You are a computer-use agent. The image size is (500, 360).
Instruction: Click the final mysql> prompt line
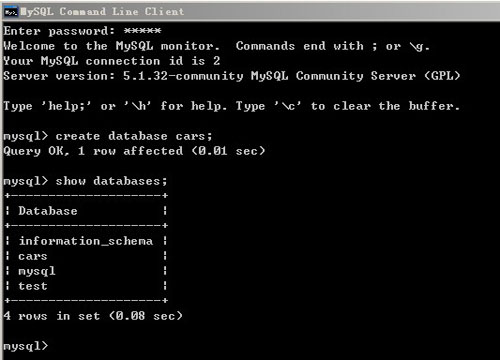tap(26, 346)
